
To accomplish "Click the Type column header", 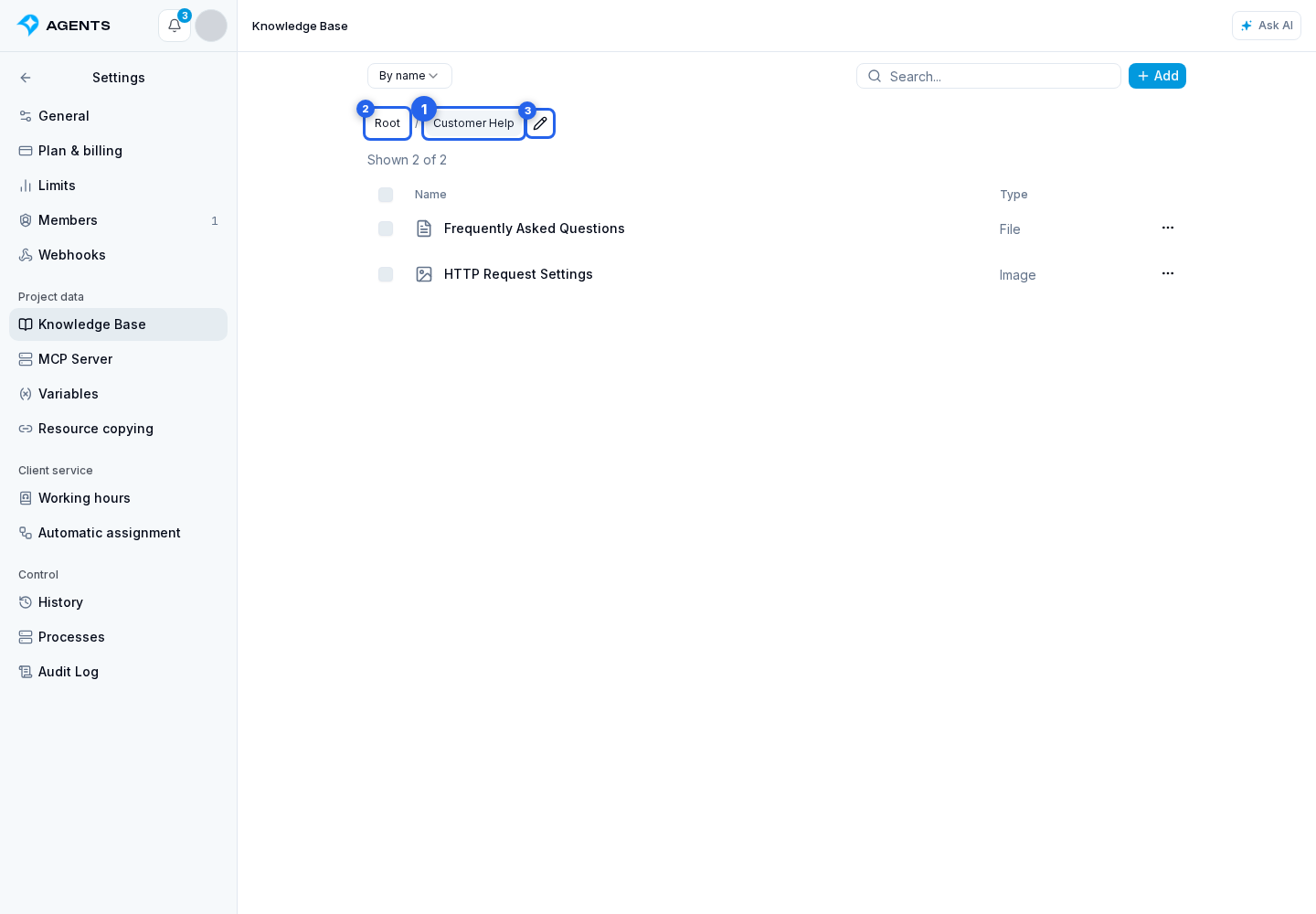I will [1014, 195].
